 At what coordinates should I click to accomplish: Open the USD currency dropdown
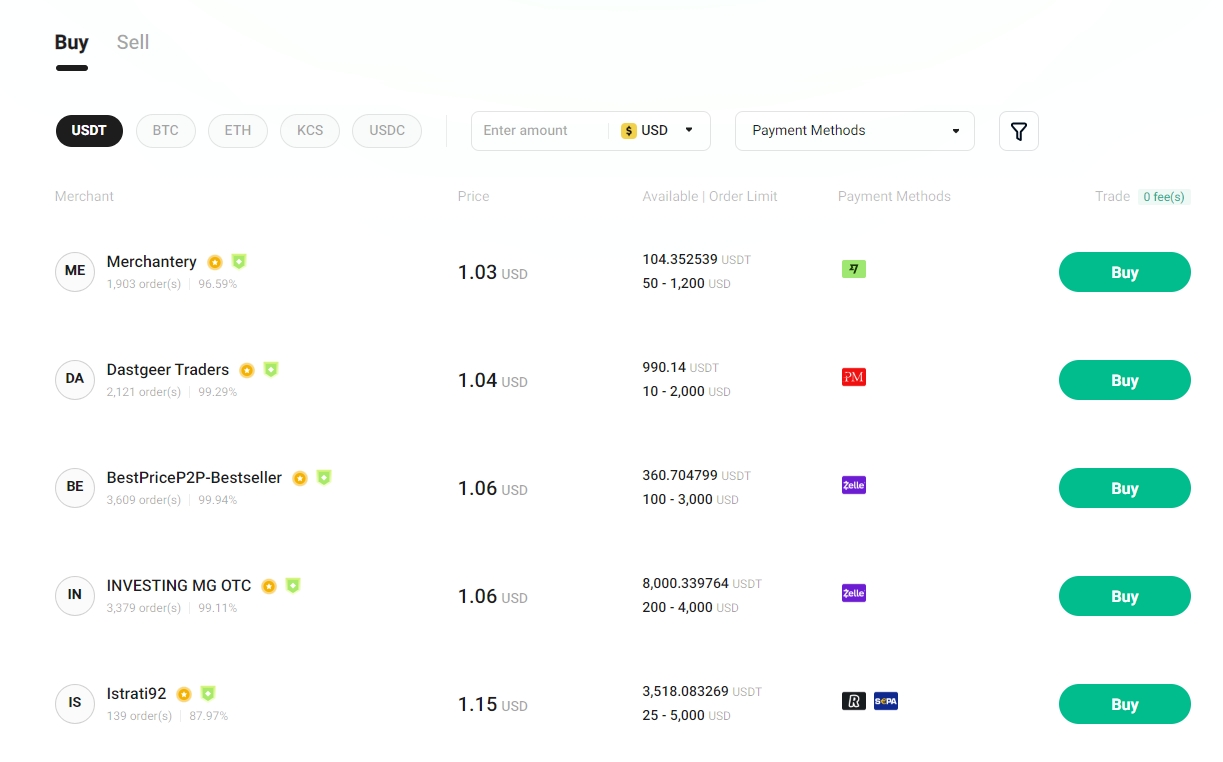[658, 131]
